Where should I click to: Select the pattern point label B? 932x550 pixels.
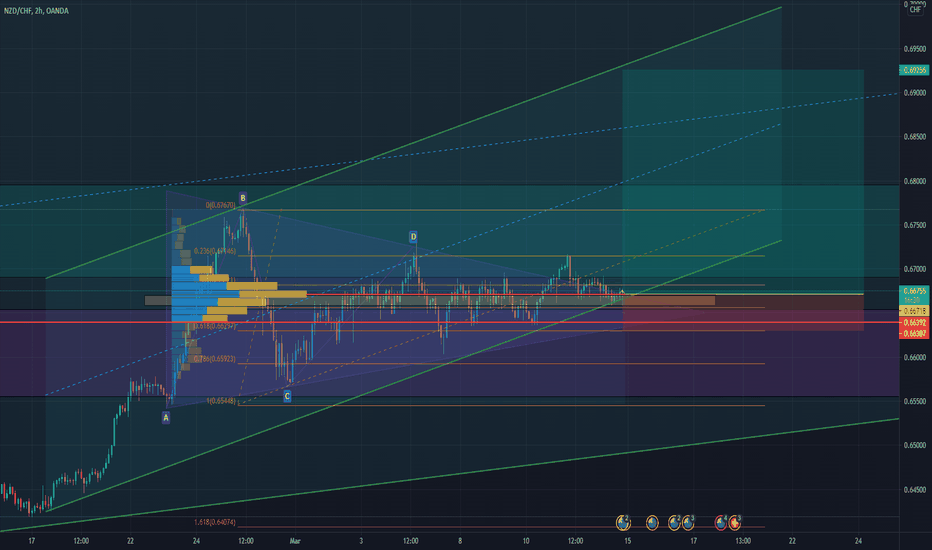coord(243,198)
